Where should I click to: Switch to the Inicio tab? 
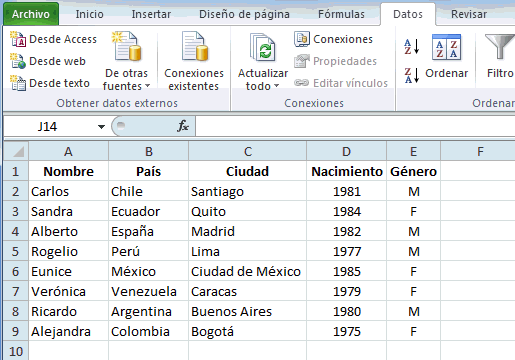pos(89,14)
